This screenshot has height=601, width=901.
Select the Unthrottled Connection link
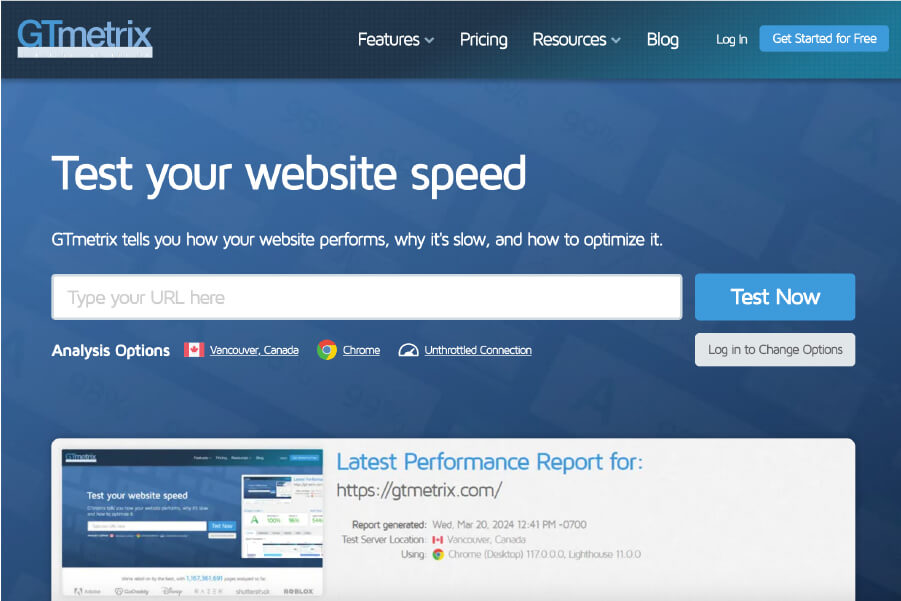[478, 350]
